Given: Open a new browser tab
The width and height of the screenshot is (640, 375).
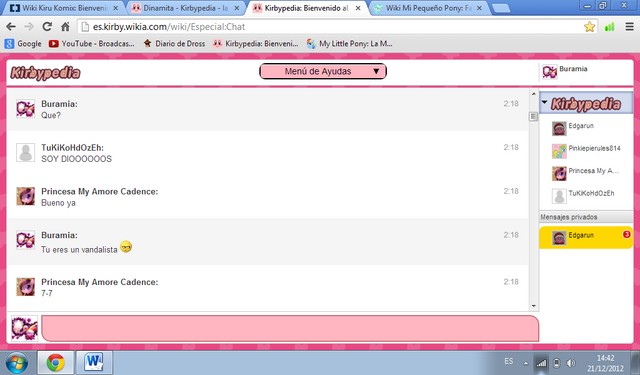Looking at the screenshot, I should point(500,8).
